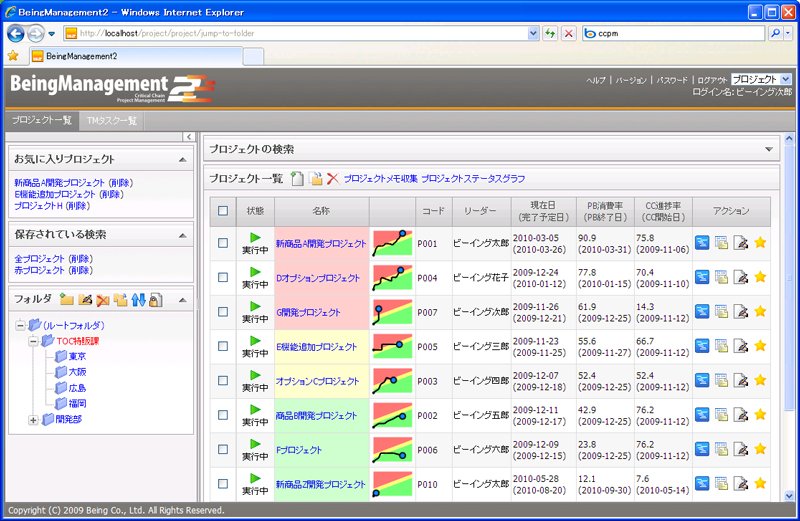The height and width of the screenshot is (521, 800).
Task: Open the 赤プロジェクト saved search
Action: coord(39,270)
